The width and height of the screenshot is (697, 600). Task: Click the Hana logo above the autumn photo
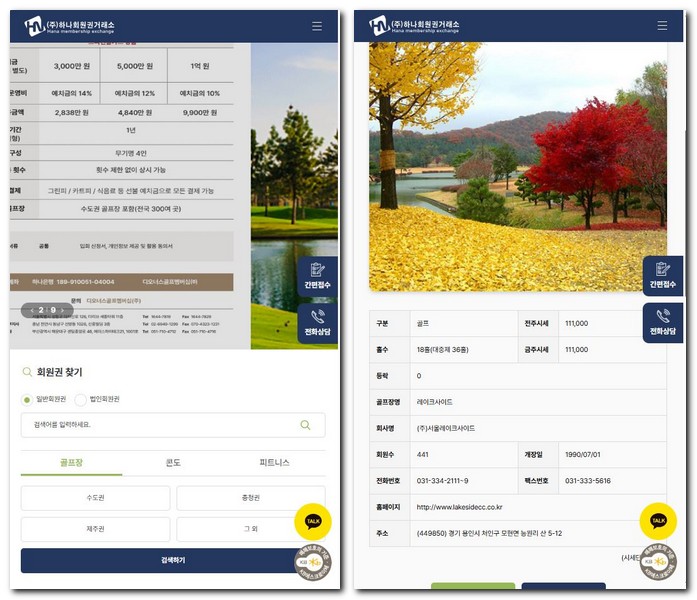pyautogui.click(x=414, y=26)
